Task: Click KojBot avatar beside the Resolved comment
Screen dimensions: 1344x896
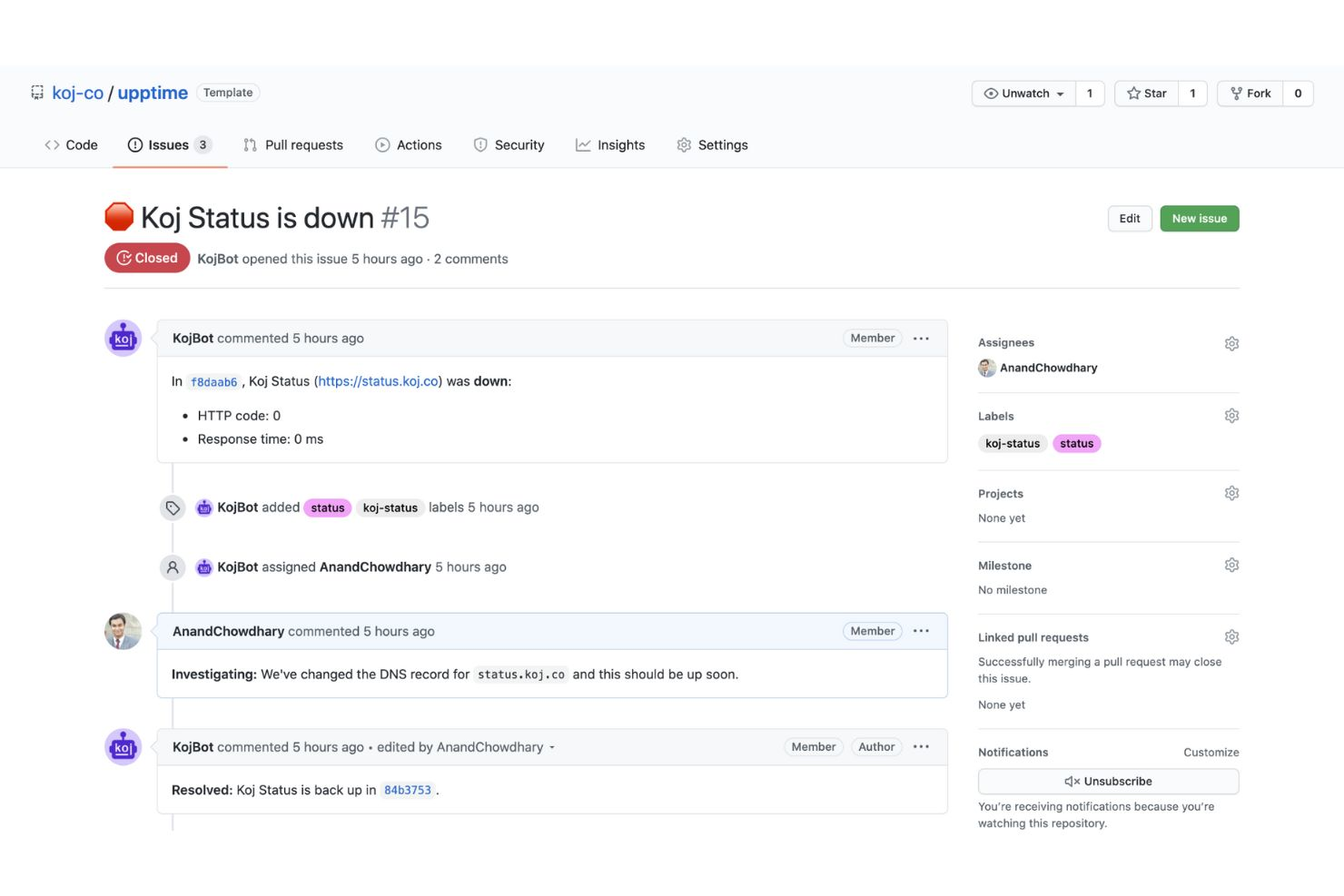Action: coord(124,748)
